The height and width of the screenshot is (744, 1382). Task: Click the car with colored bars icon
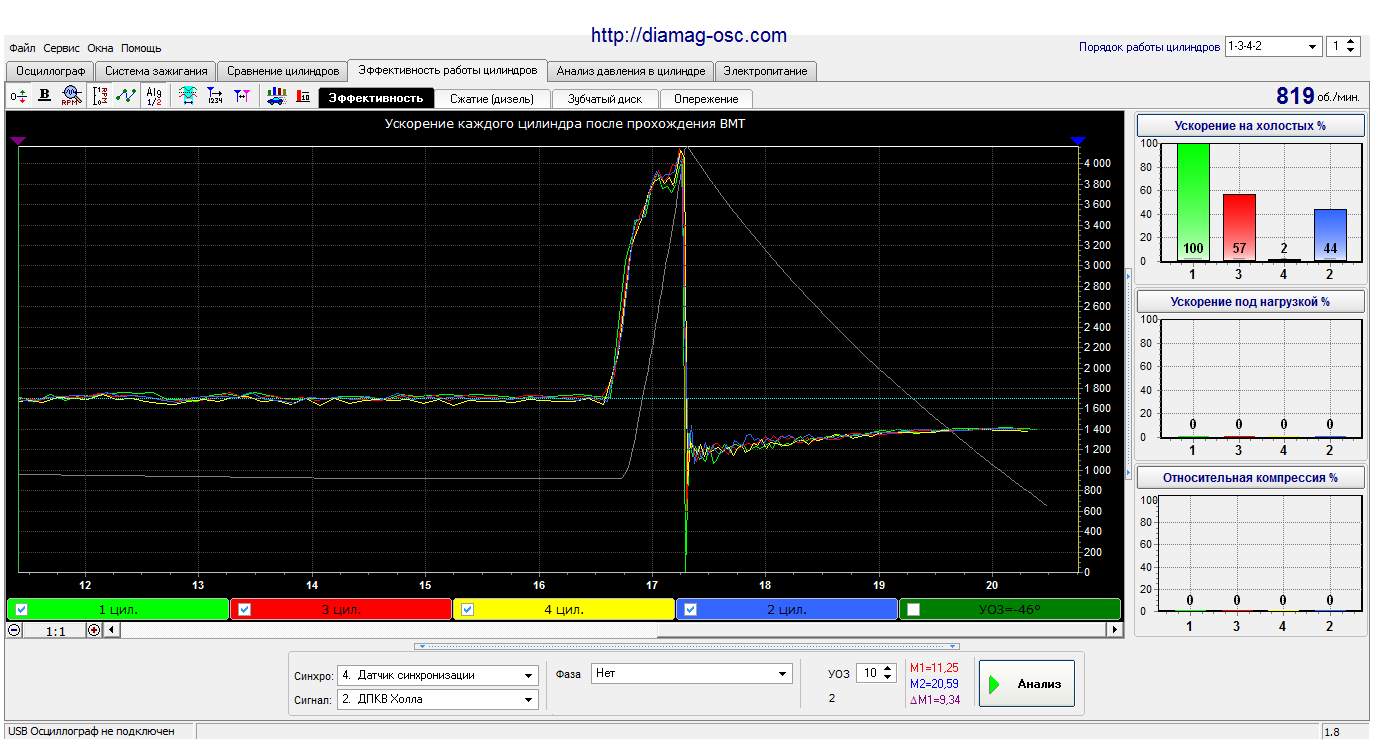277,96
